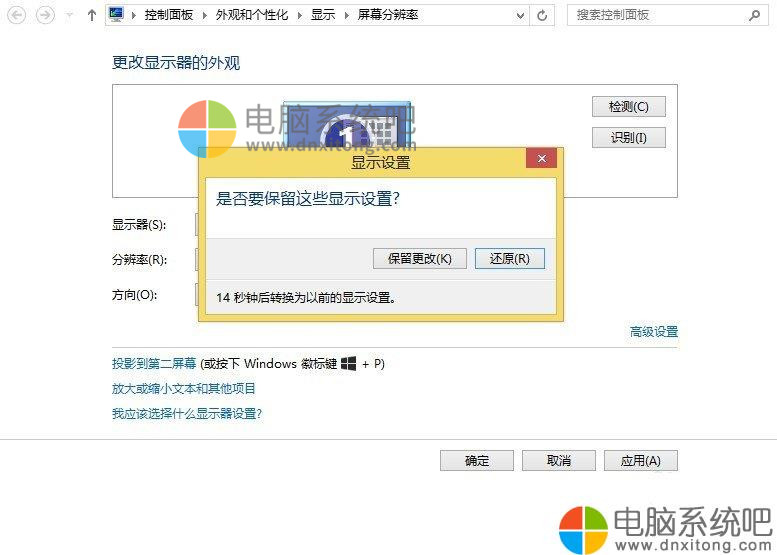
Task: Open the 高级设置 link
Action: coord(653,332)
